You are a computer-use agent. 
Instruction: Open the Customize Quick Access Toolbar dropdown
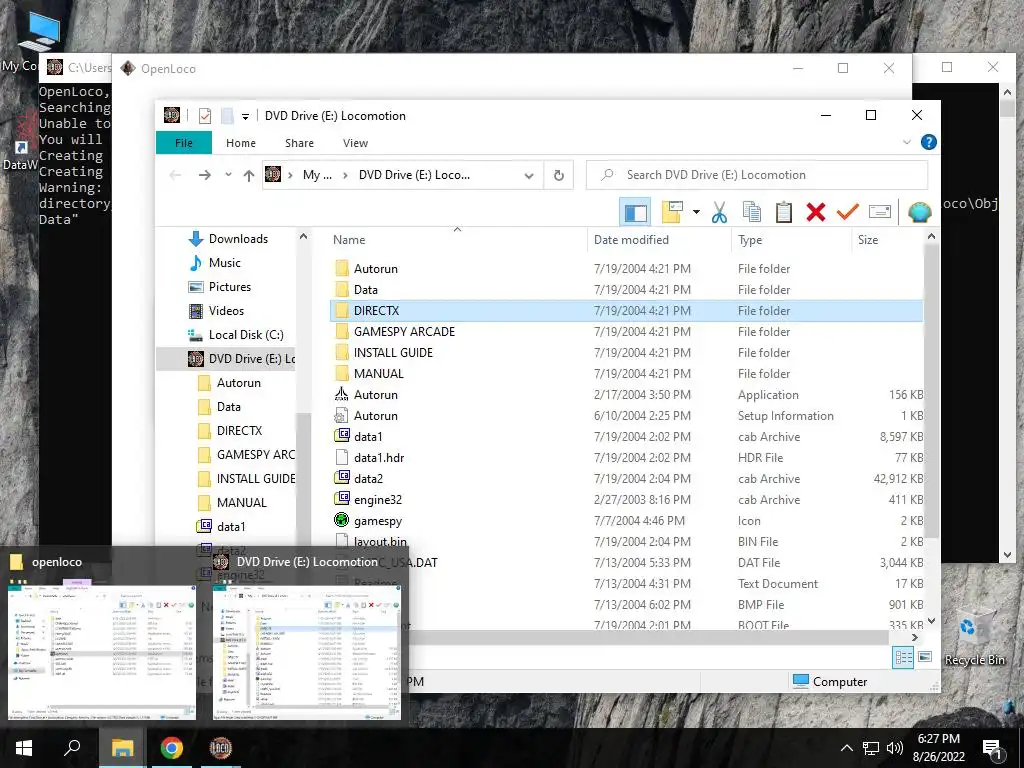pos(246,116)
